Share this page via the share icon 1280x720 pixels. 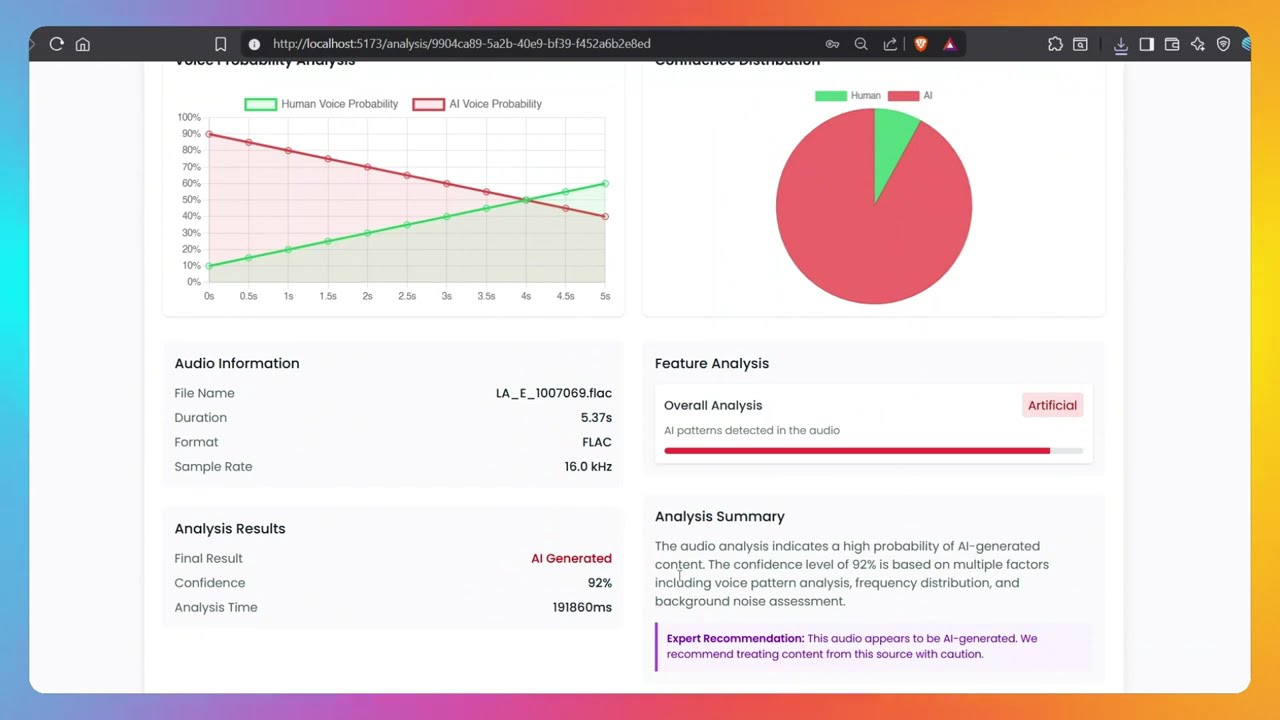(890, 44)
